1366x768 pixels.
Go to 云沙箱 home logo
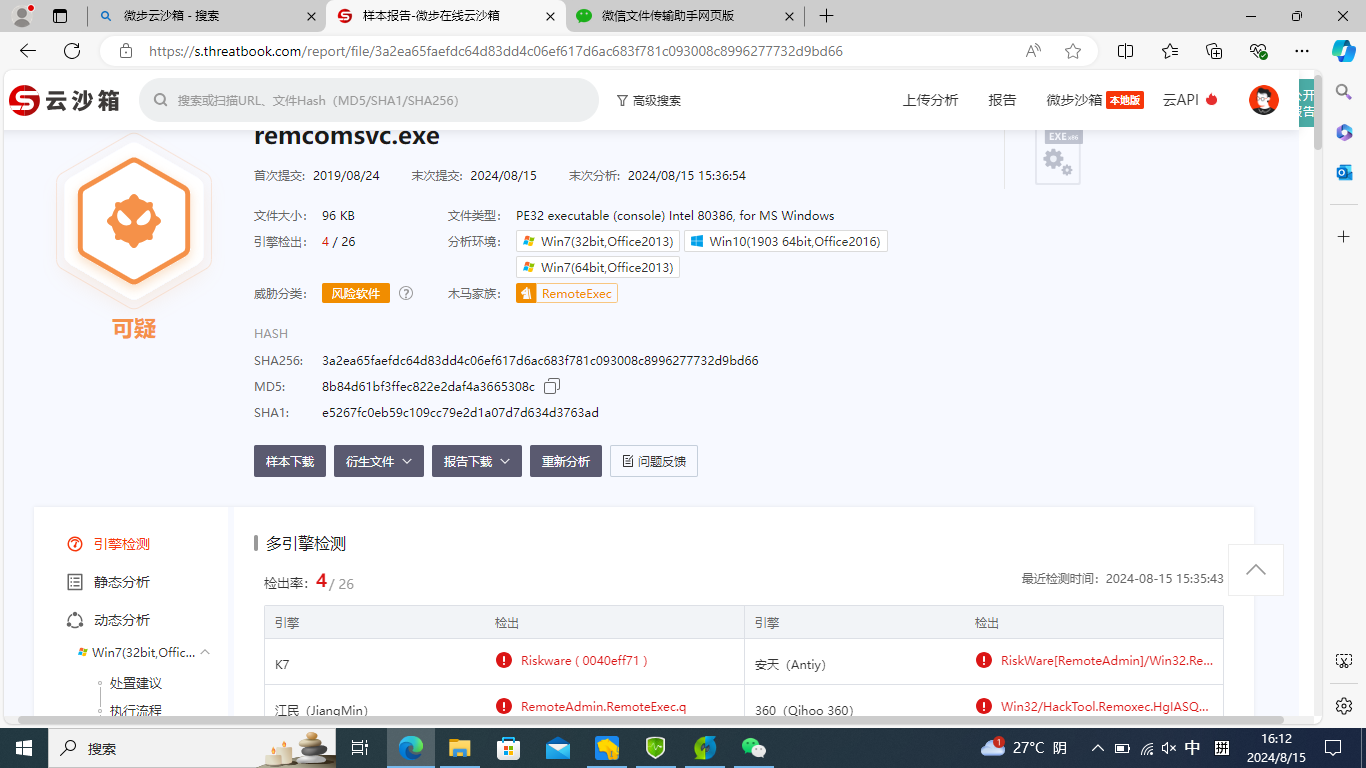65,100
